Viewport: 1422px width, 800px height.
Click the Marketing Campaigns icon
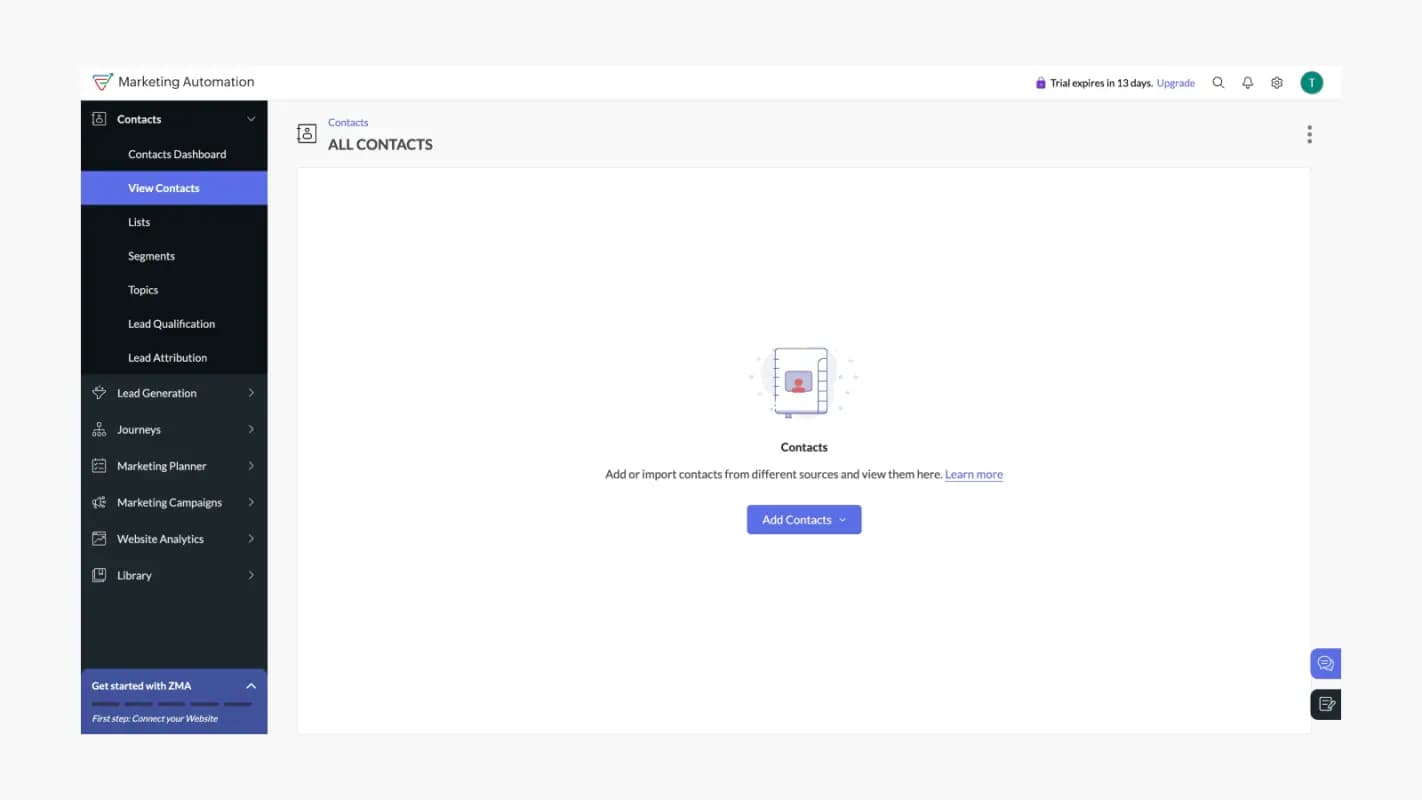(x=99, y=502)
